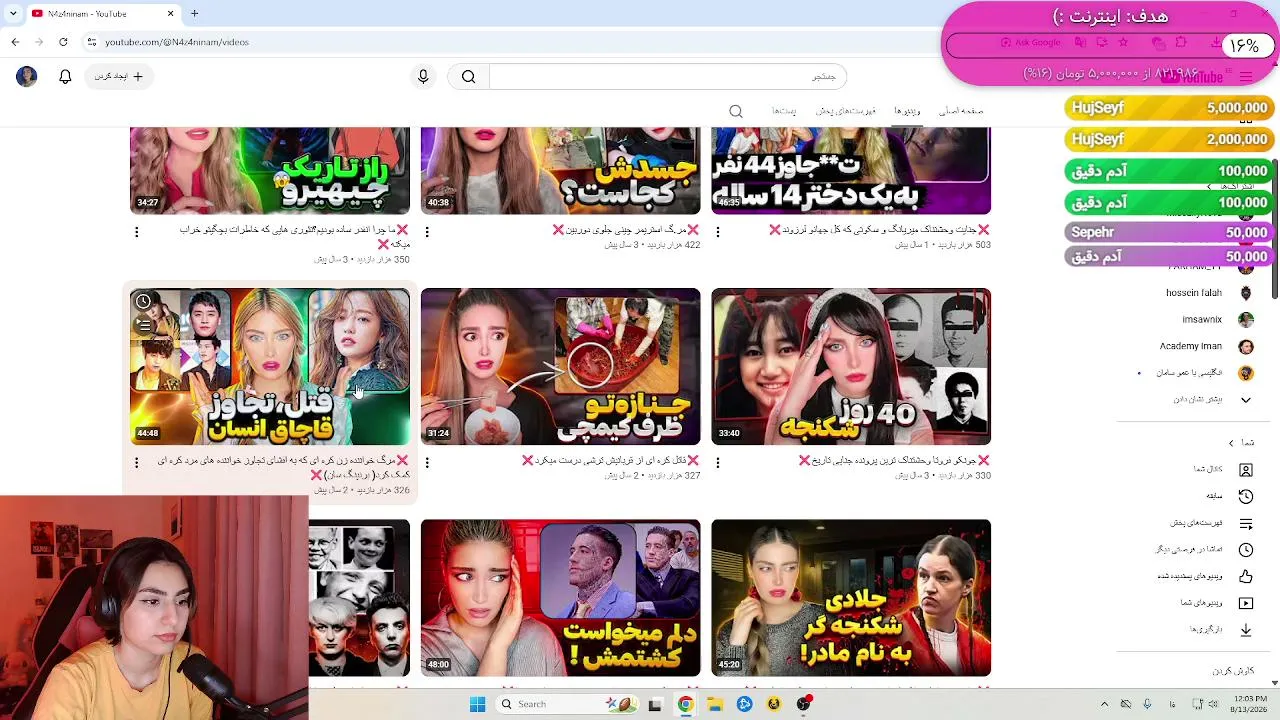
Task: Click the Create (ایجاد کردن) button
Action: click(x=119, y=77)
